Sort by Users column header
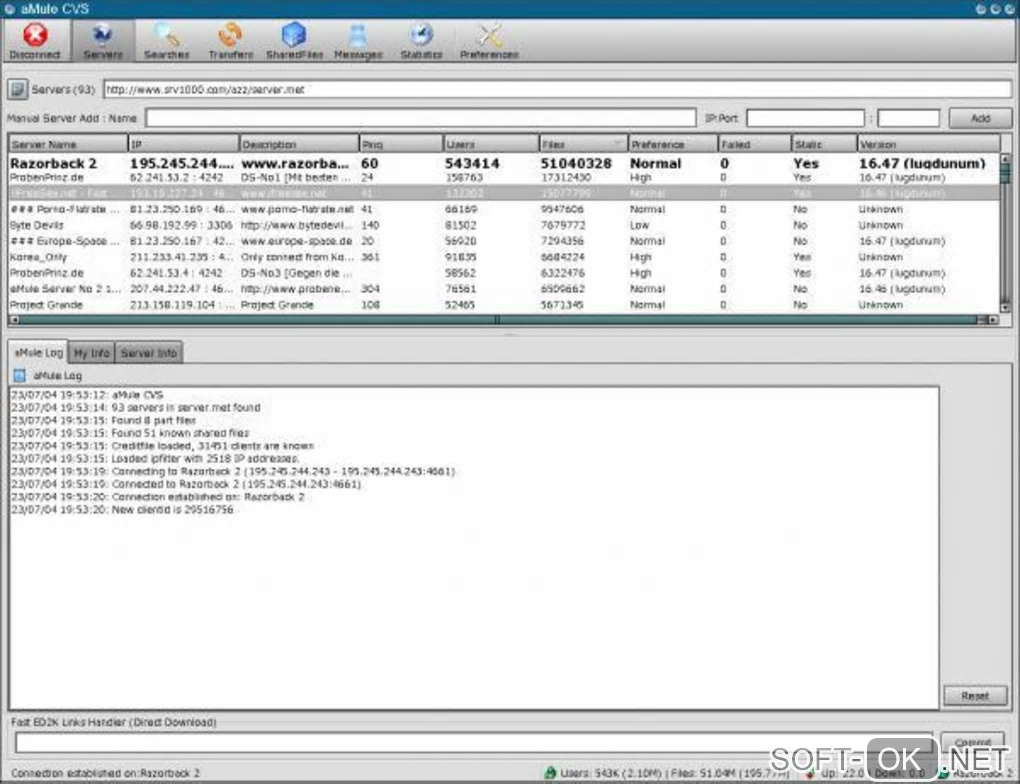The height and width of the screenshot is (784, 1020). 491,144
